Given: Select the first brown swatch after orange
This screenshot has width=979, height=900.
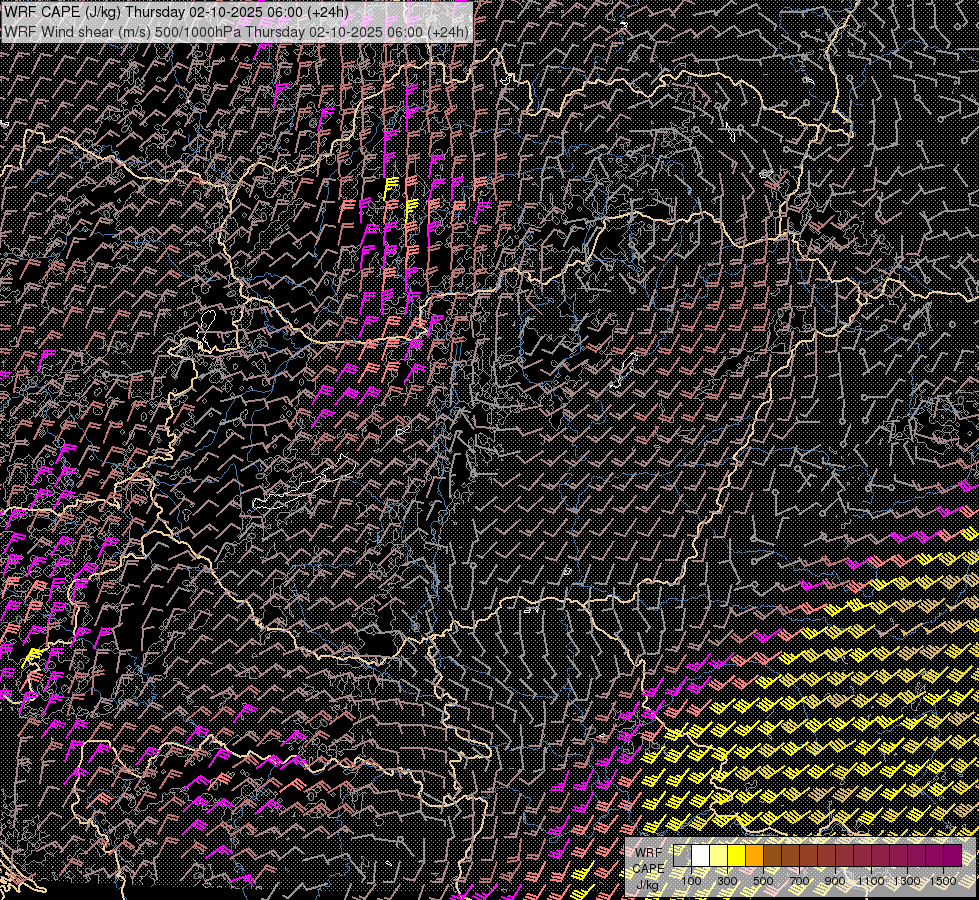Looking at the screenshot, I should pyautogui.click(x=772, y=855).
